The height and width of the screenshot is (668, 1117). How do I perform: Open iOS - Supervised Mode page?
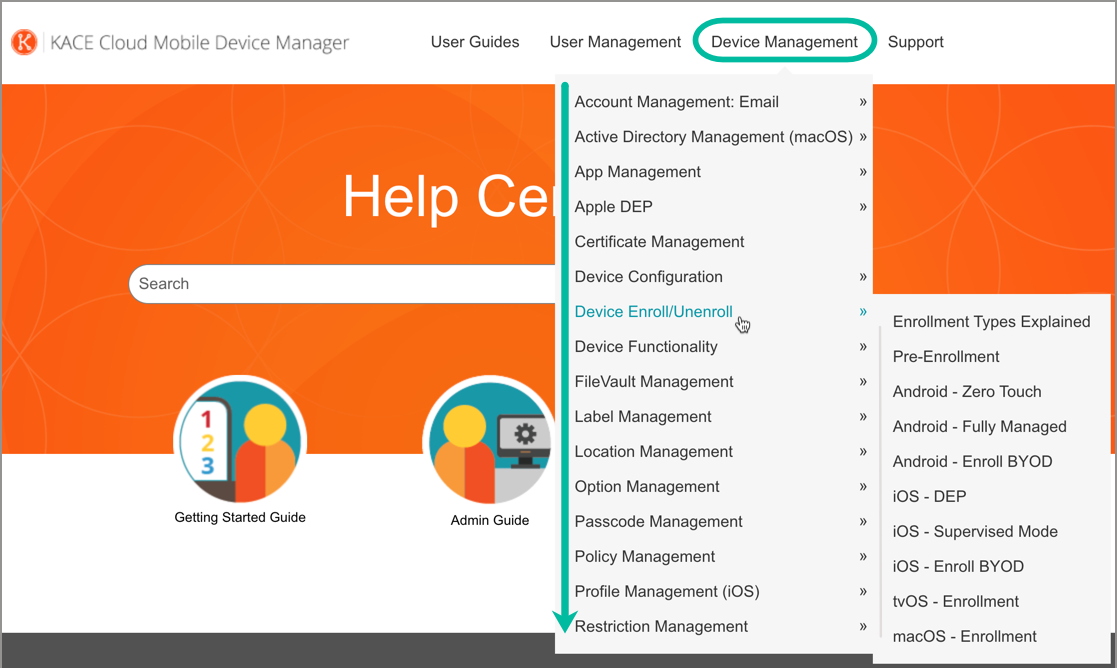pos(975,532)
